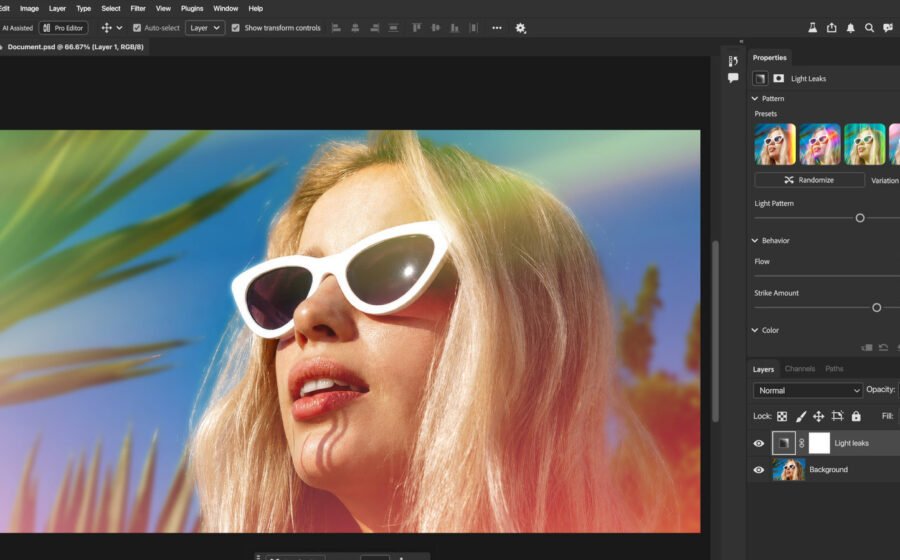Collapse the Pattern section
Image resolution: width=900 pixels, height=560 pixels.
pyautogui.click(x=755, y=99)
